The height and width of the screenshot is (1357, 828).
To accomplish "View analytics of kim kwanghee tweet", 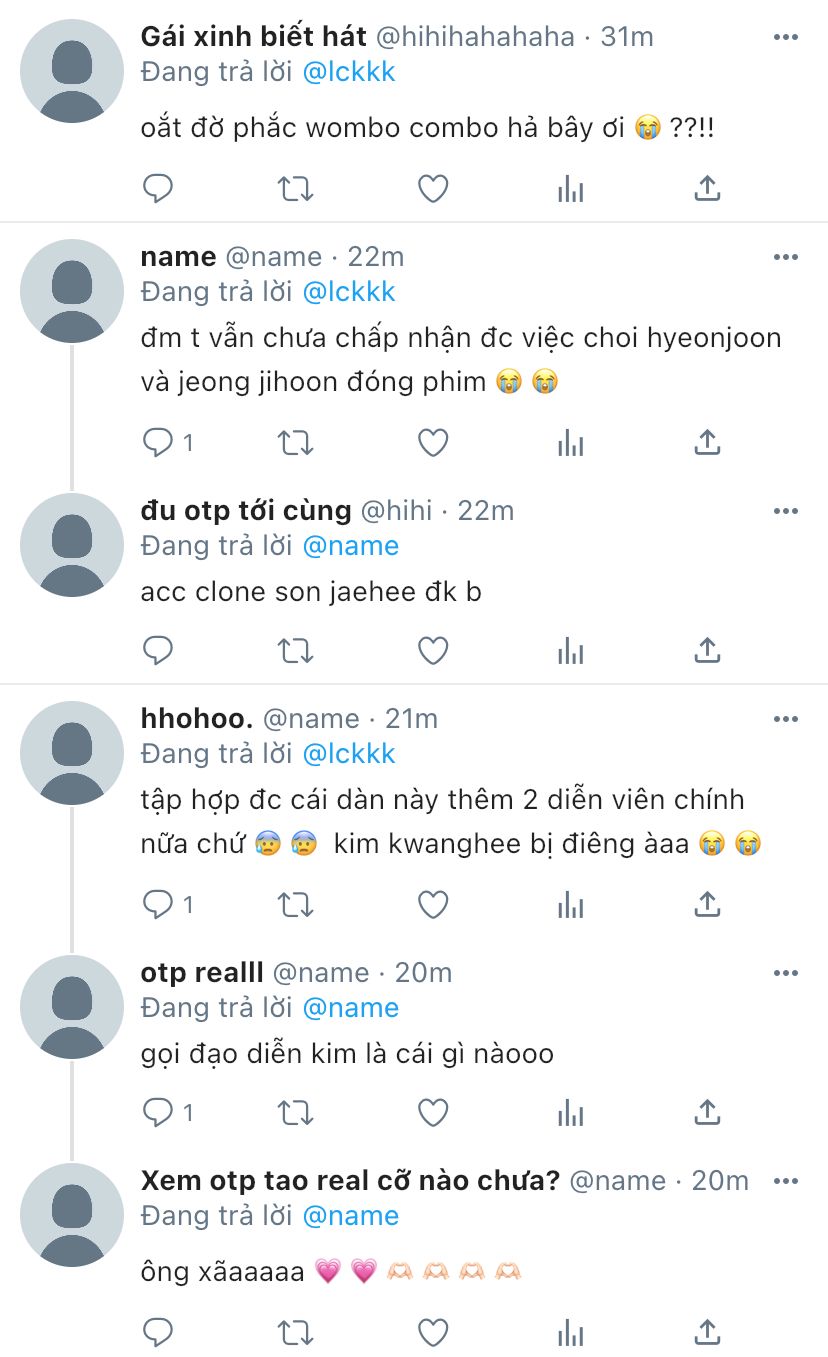I will pos(570,904).
